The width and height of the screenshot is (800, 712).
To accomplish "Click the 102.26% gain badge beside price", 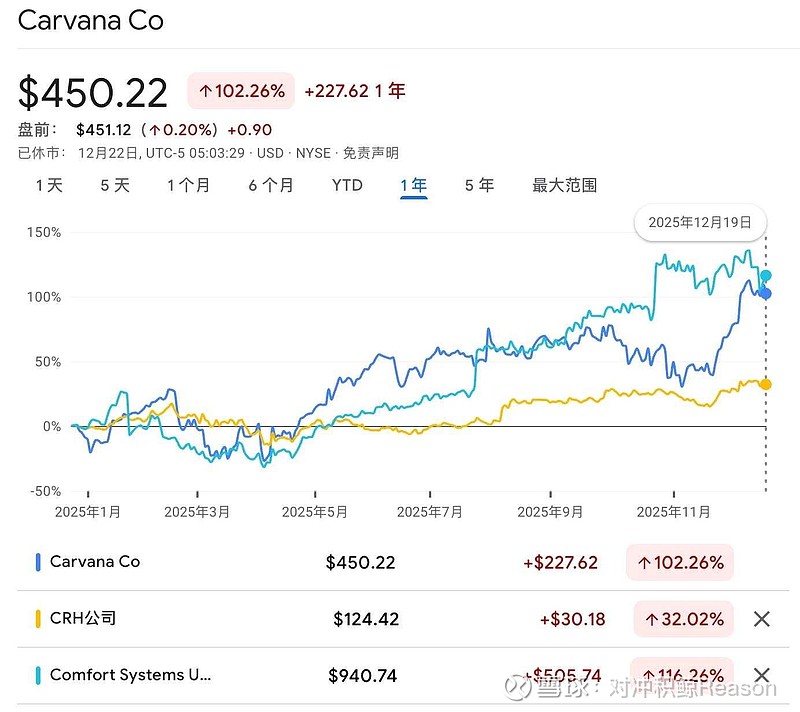I will pos(241,91).
